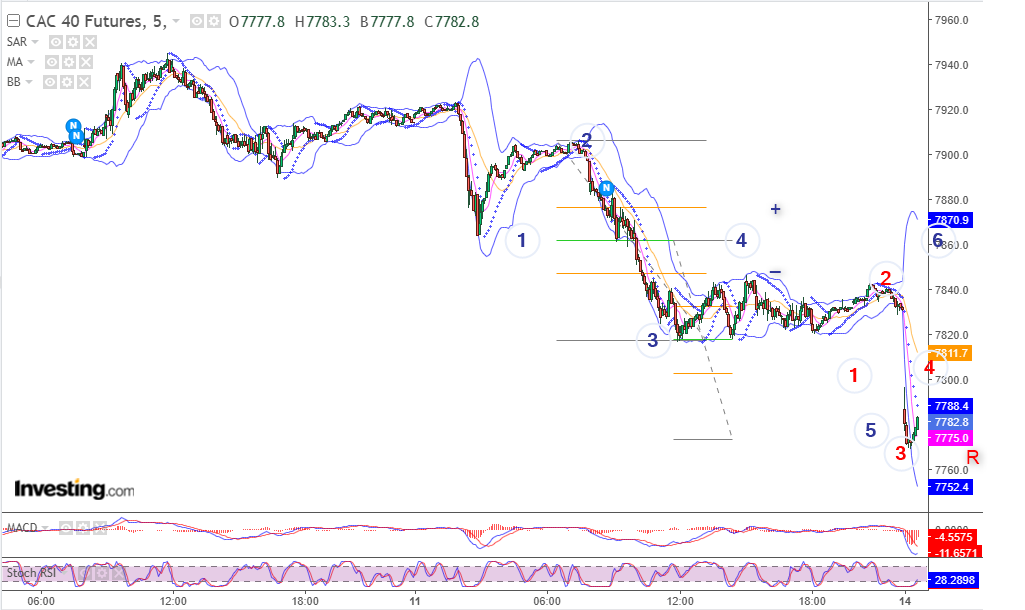The height and width of the screenshot is (610, 1025).
Task: Open the Stoch RSI settings gear
Action: tap(101, 574)
